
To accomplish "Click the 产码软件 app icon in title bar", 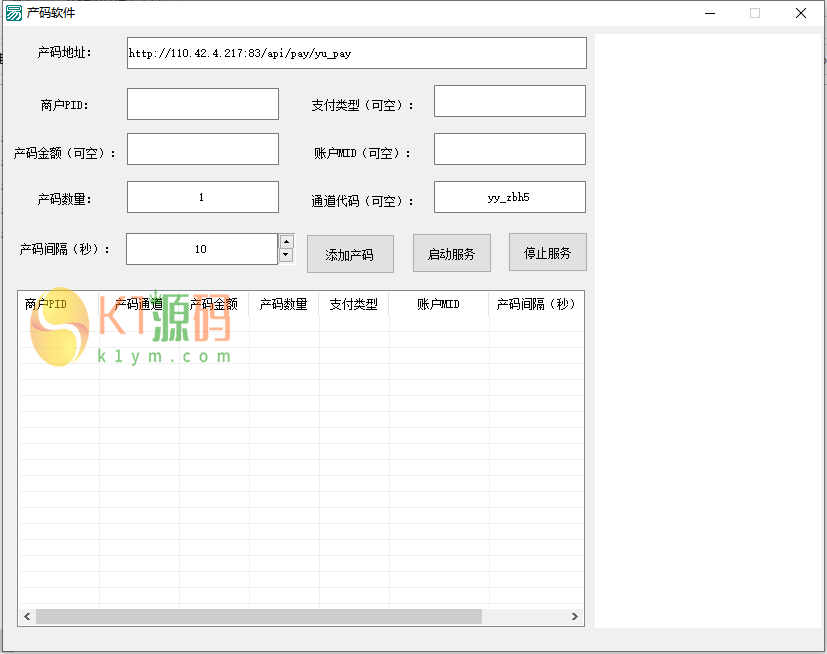I will (x=14, y=13).
